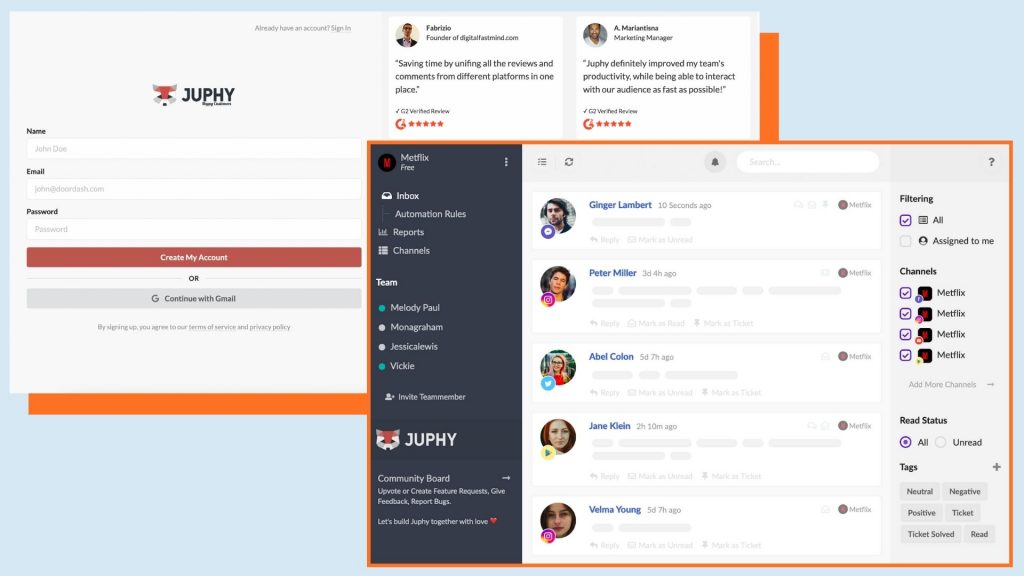Click the arrow beside Add More Channels

coord(990,385)
